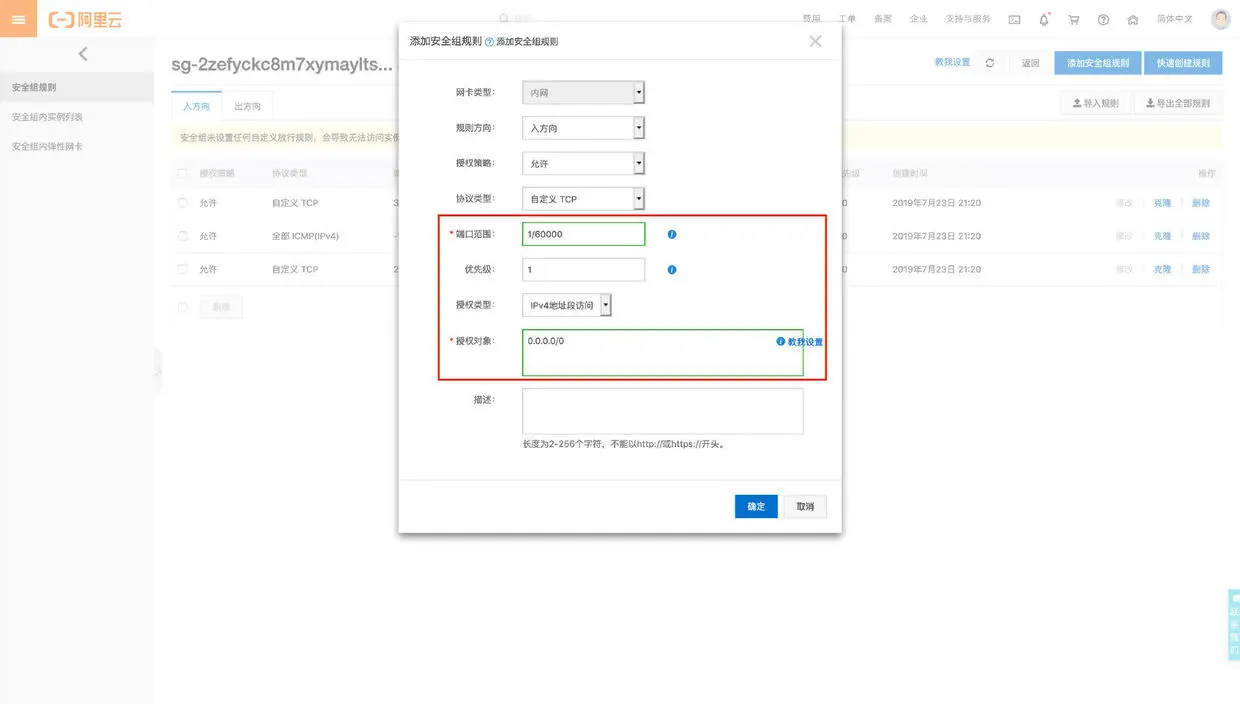Open the 网卡类型 dropdown showing 内网
The image size is (1240, 704).
pyautogui.click(x=583, y=93)
